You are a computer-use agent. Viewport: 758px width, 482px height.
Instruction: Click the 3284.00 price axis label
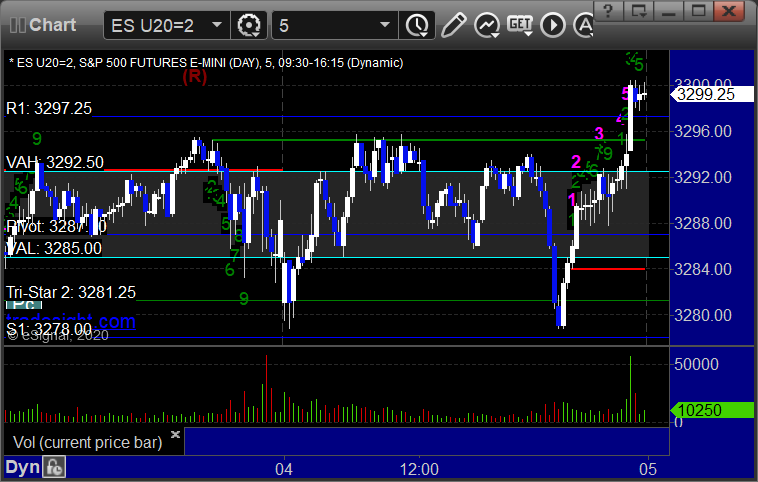[702, 269]
